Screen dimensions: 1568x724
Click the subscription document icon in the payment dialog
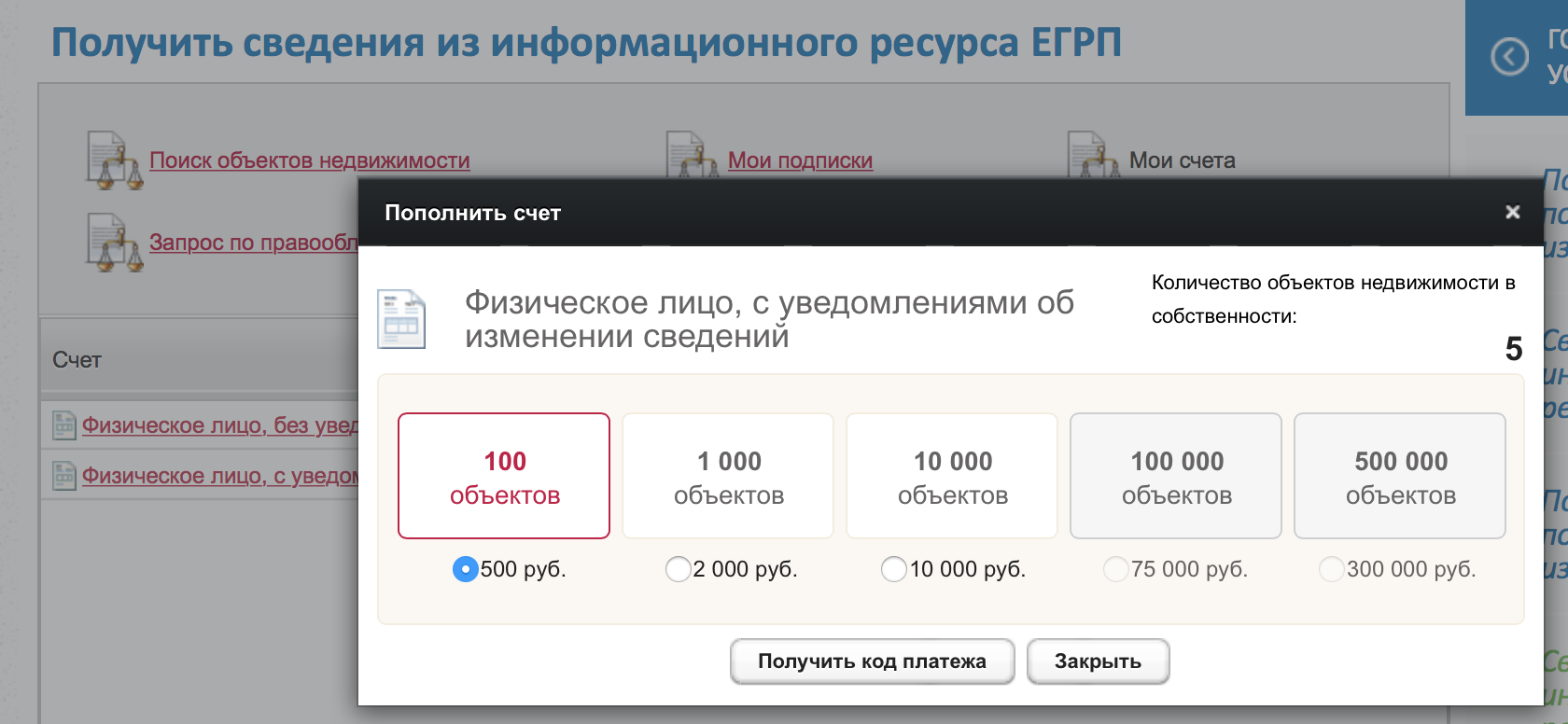coord(401,317)
